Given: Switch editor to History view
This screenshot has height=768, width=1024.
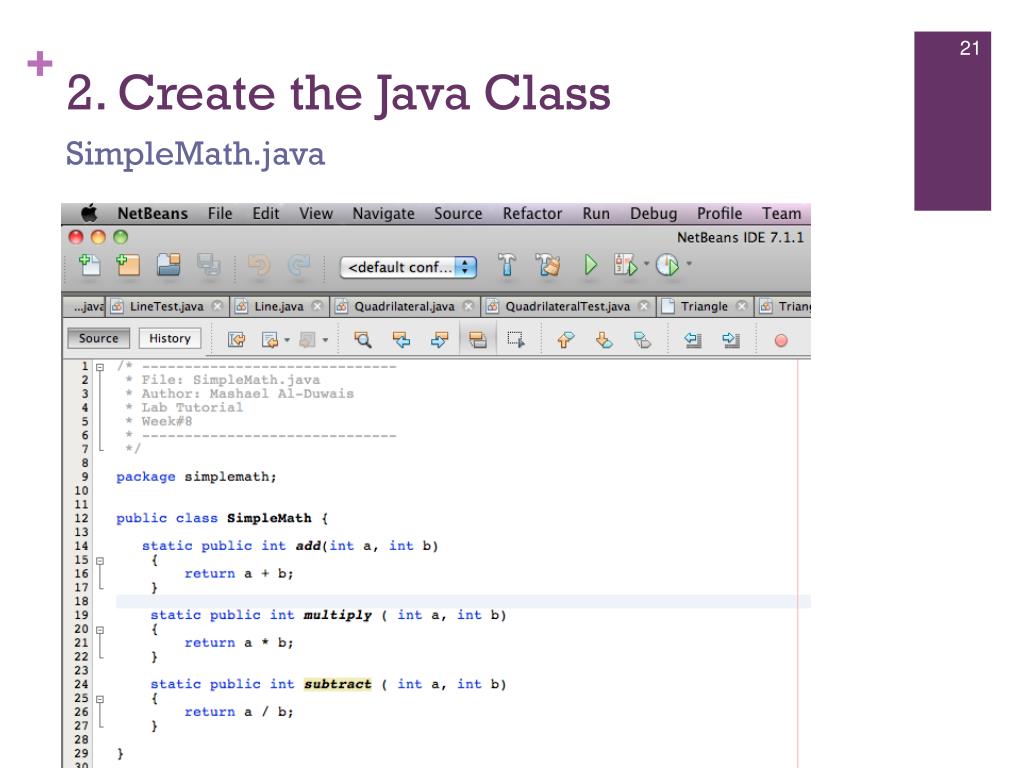Looking at the screenshot, I should click(x=170, y=338).
